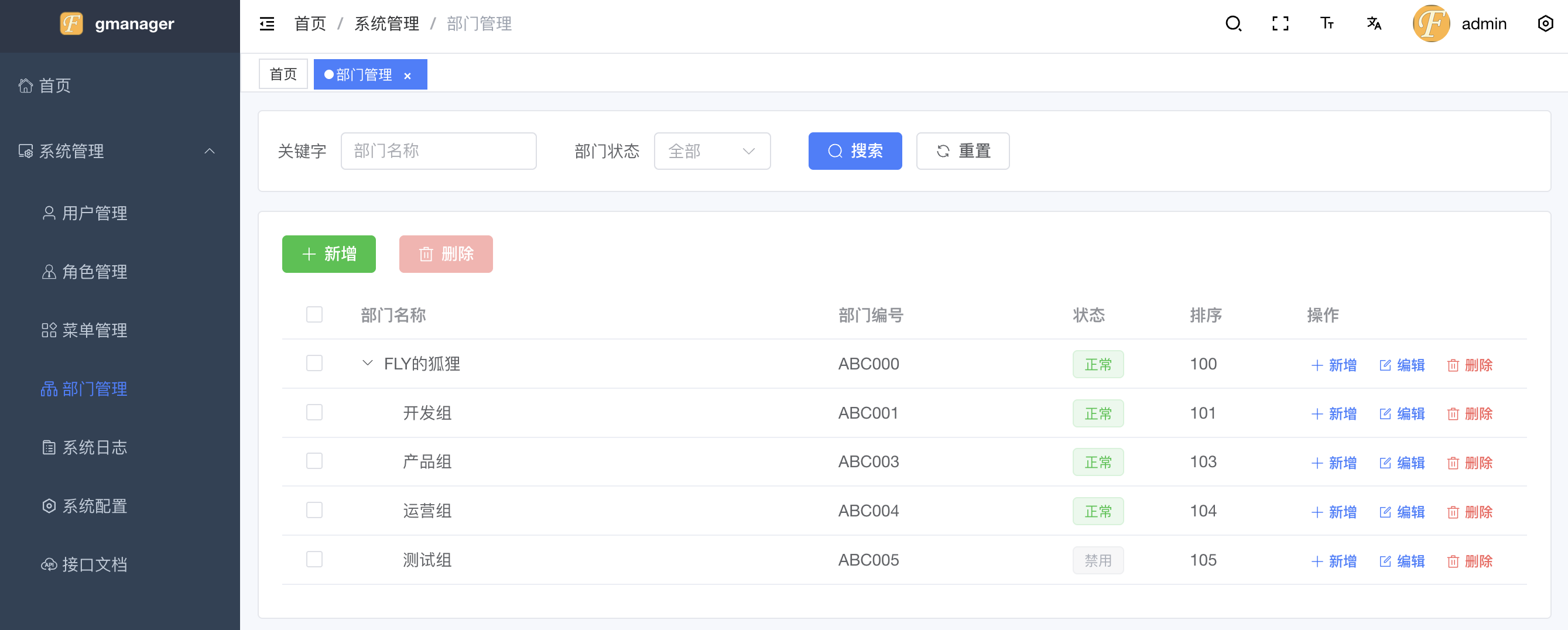Open the language translation icon
The image size is (1568, 630).
click(x=1374, y=24)
